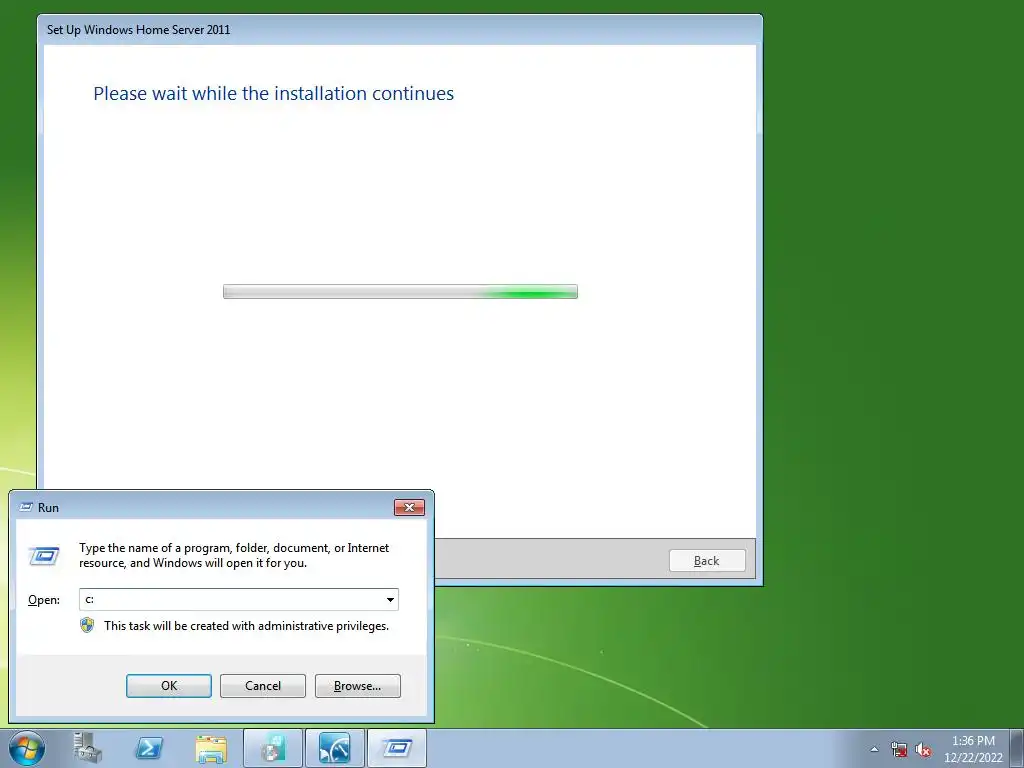
Task: Click the Run dialog title bar text
Action: tap(48, 507)
